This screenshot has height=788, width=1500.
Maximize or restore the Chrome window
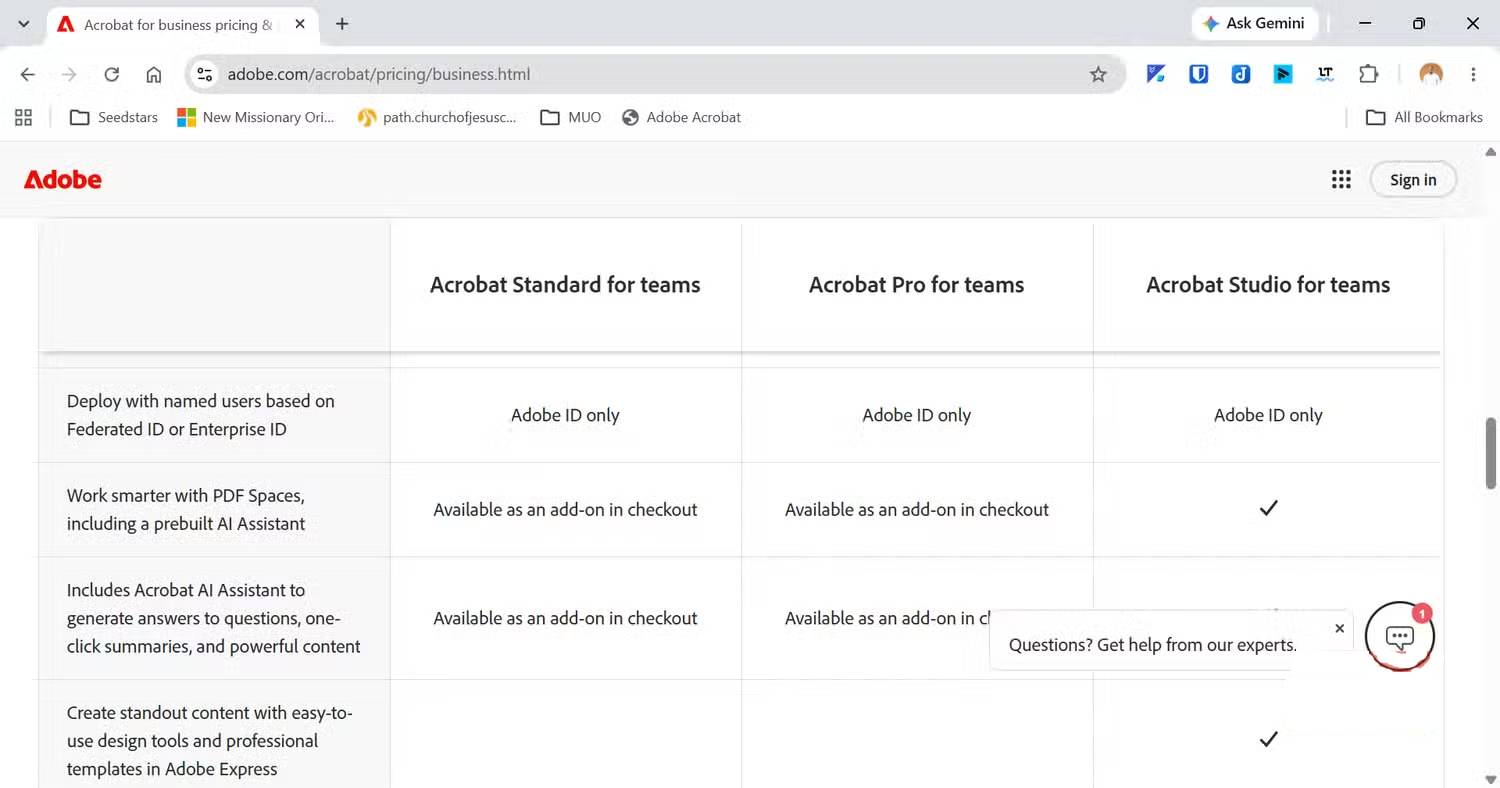[x=1419, y=24]
